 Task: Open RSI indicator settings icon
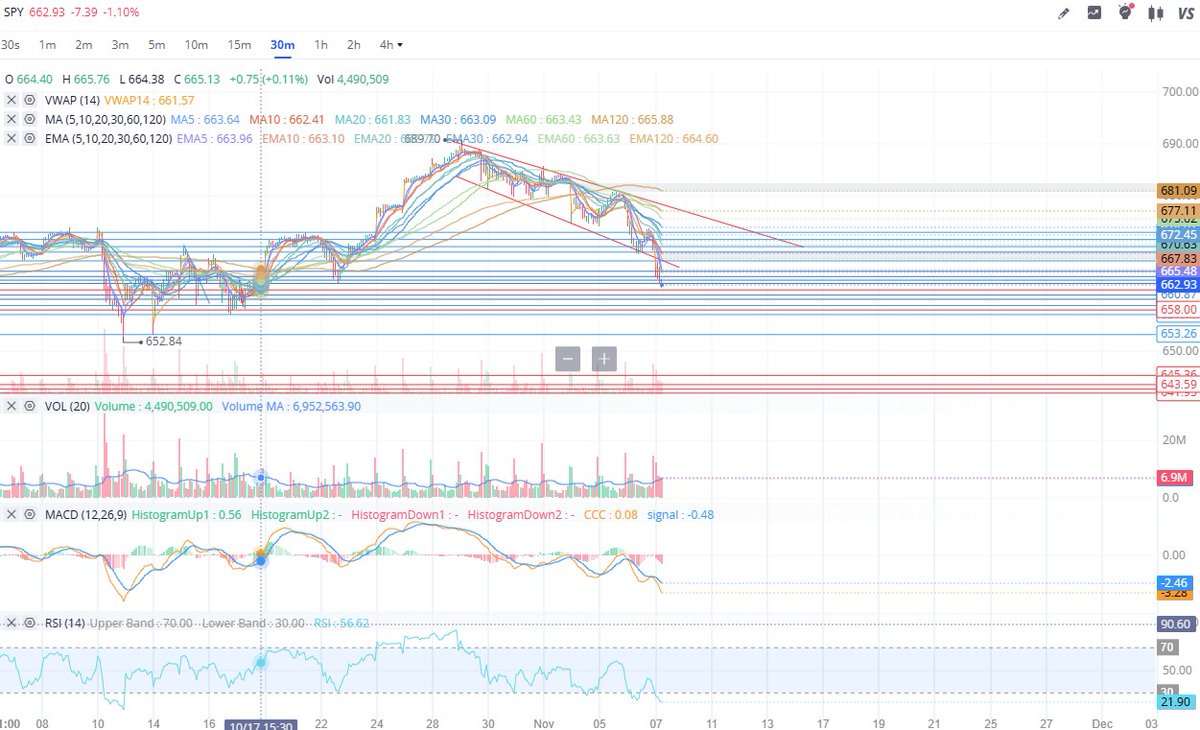point(29,622)
